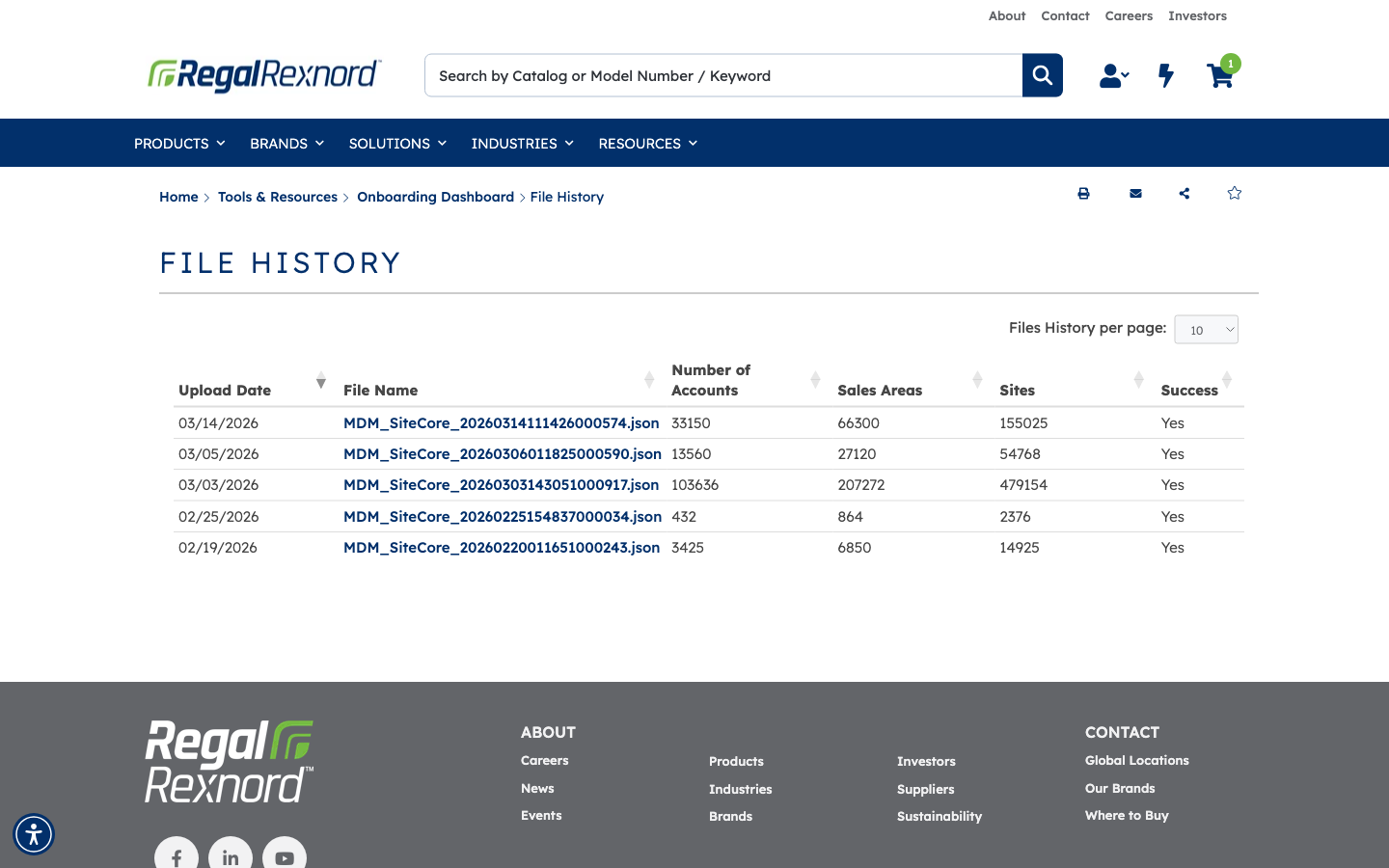
Task: Open the user account icon menu
Action: point(1114,75)
